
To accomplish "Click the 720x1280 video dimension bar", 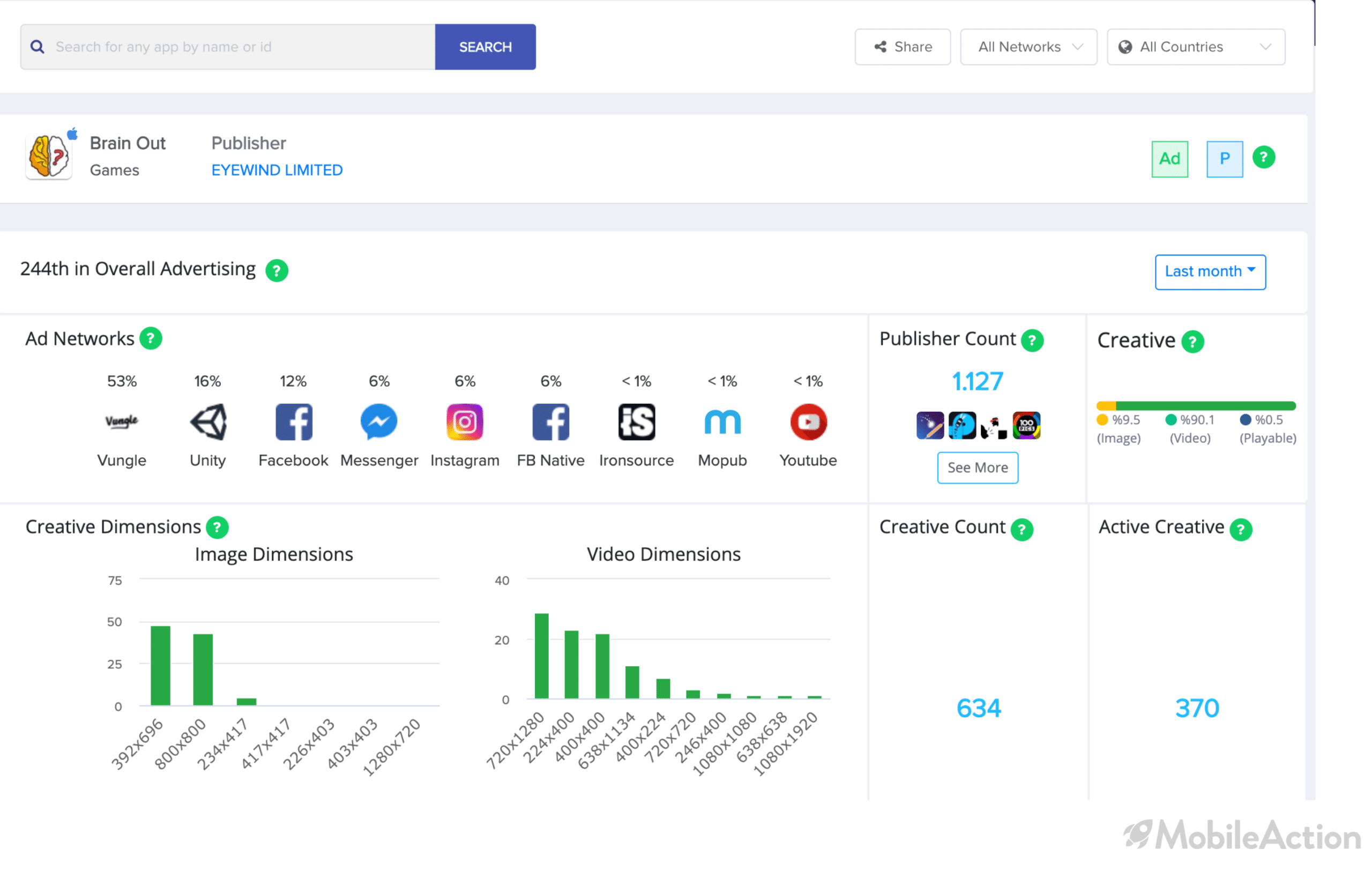I will 542,656.
